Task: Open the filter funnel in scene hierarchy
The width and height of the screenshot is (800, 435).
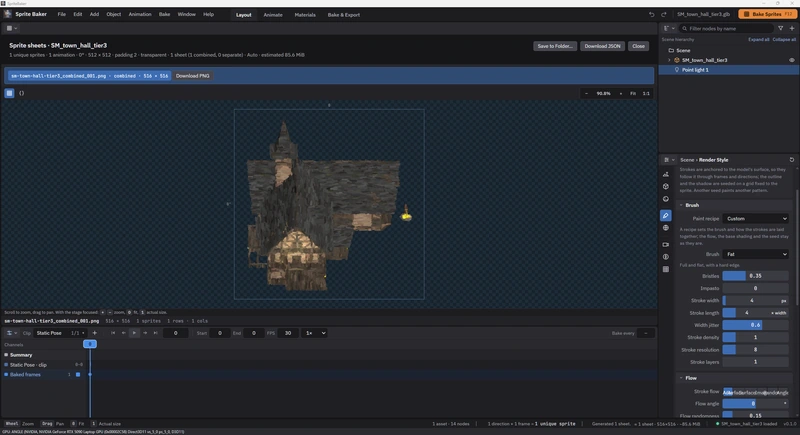Action: [781, 29]
